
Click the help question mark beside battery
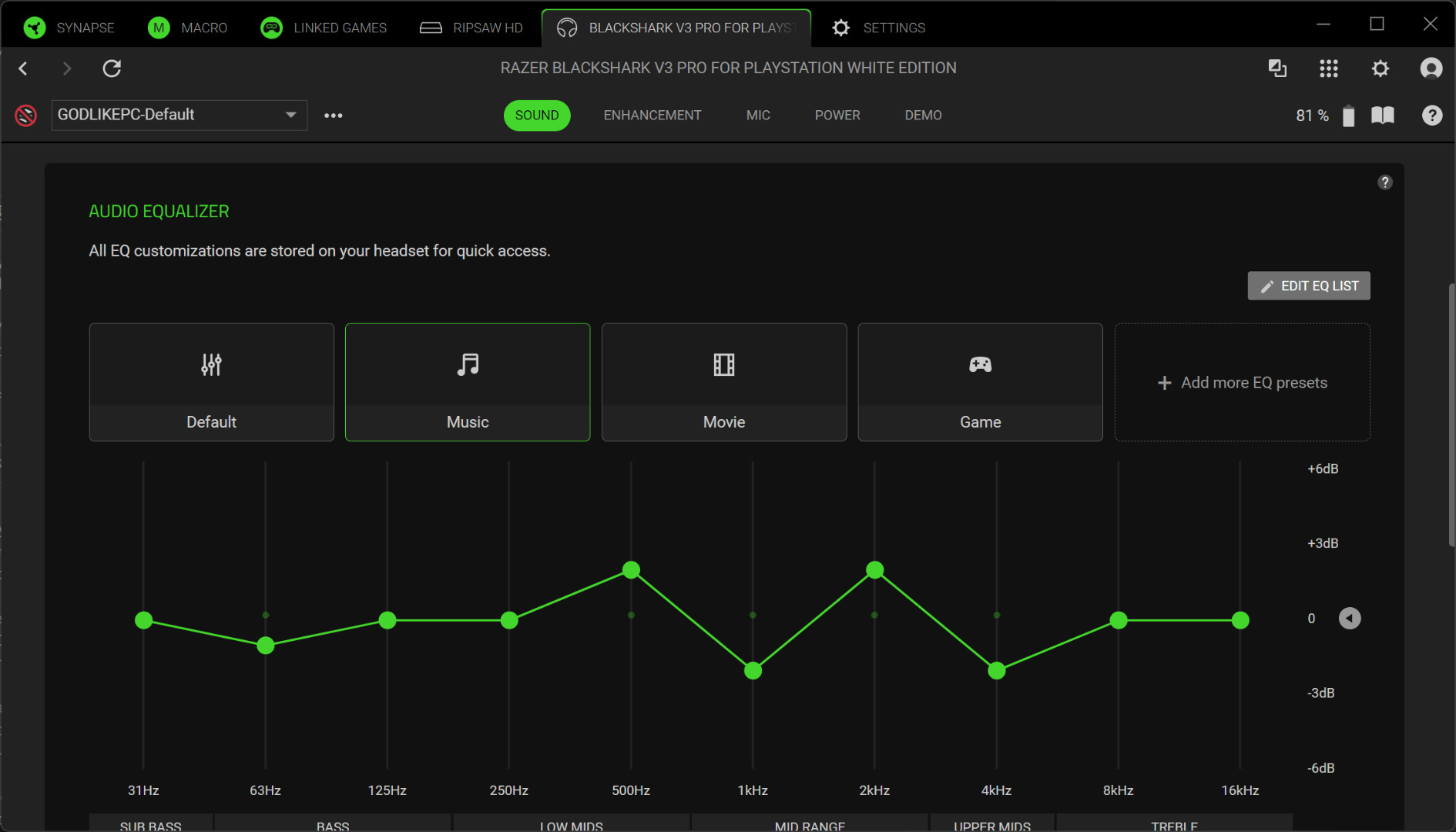[1431, 116]
